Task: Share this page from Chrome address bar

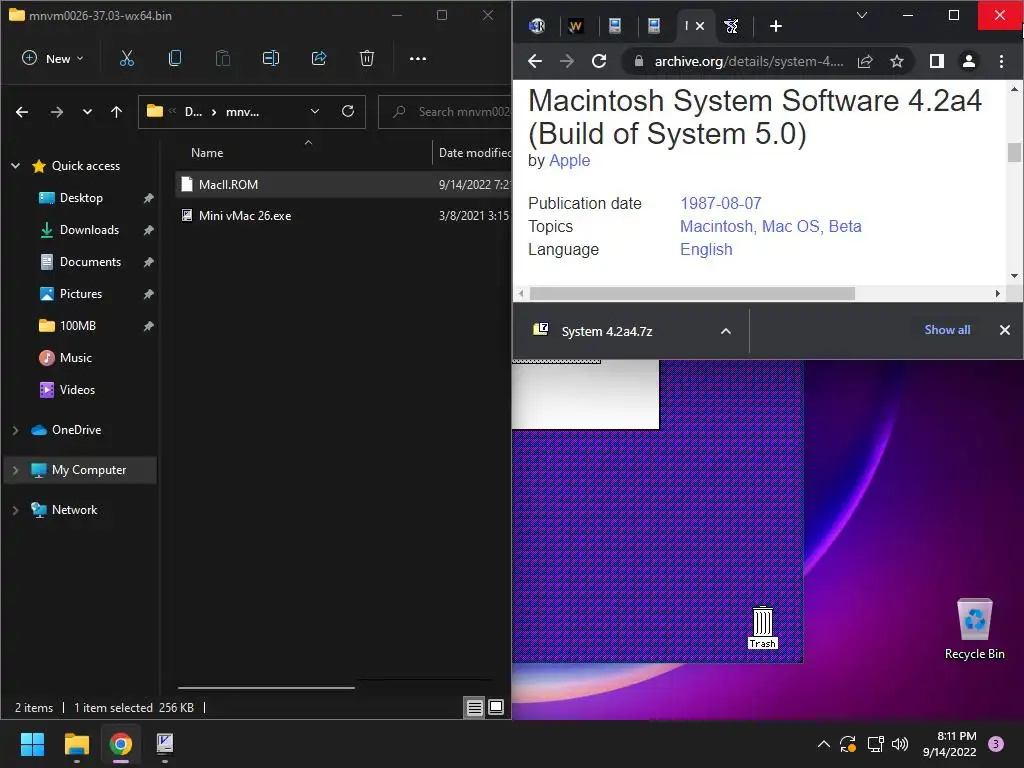Action: [865, 61]
